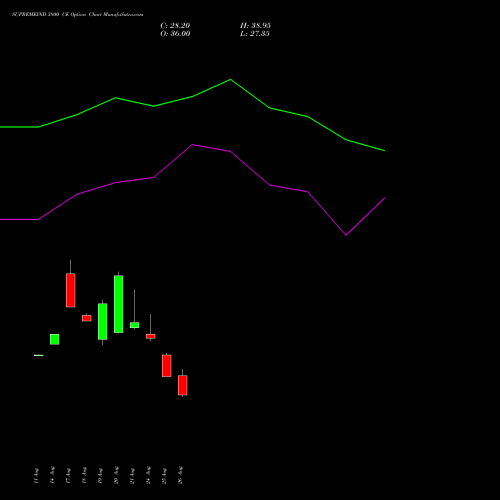Image resolution: width=500 pixels, height=500 pixels.
Task: Click the 25 Aug date label
Action: click(164, 475)
